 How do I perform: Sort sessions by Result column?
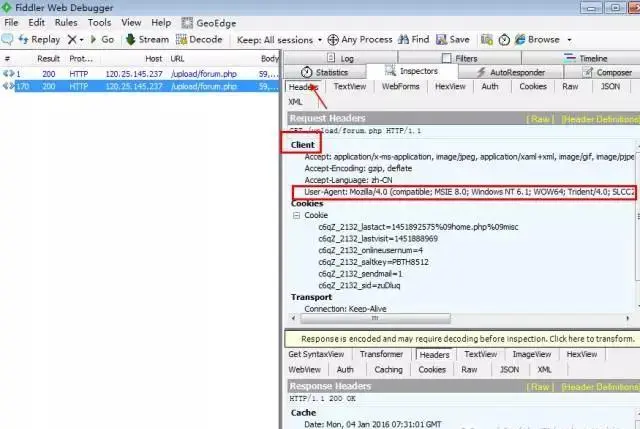48,59
